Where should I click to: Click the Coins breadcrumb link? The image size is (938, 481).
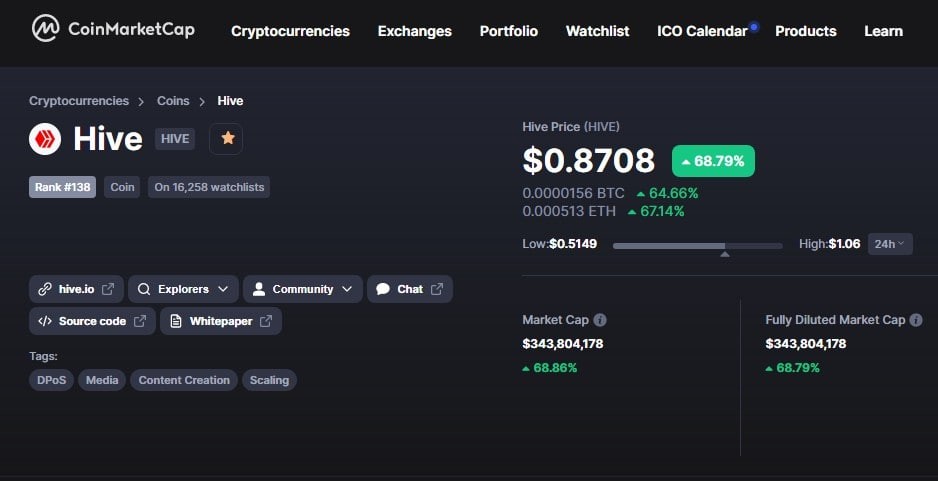click(x=173, y=101)
